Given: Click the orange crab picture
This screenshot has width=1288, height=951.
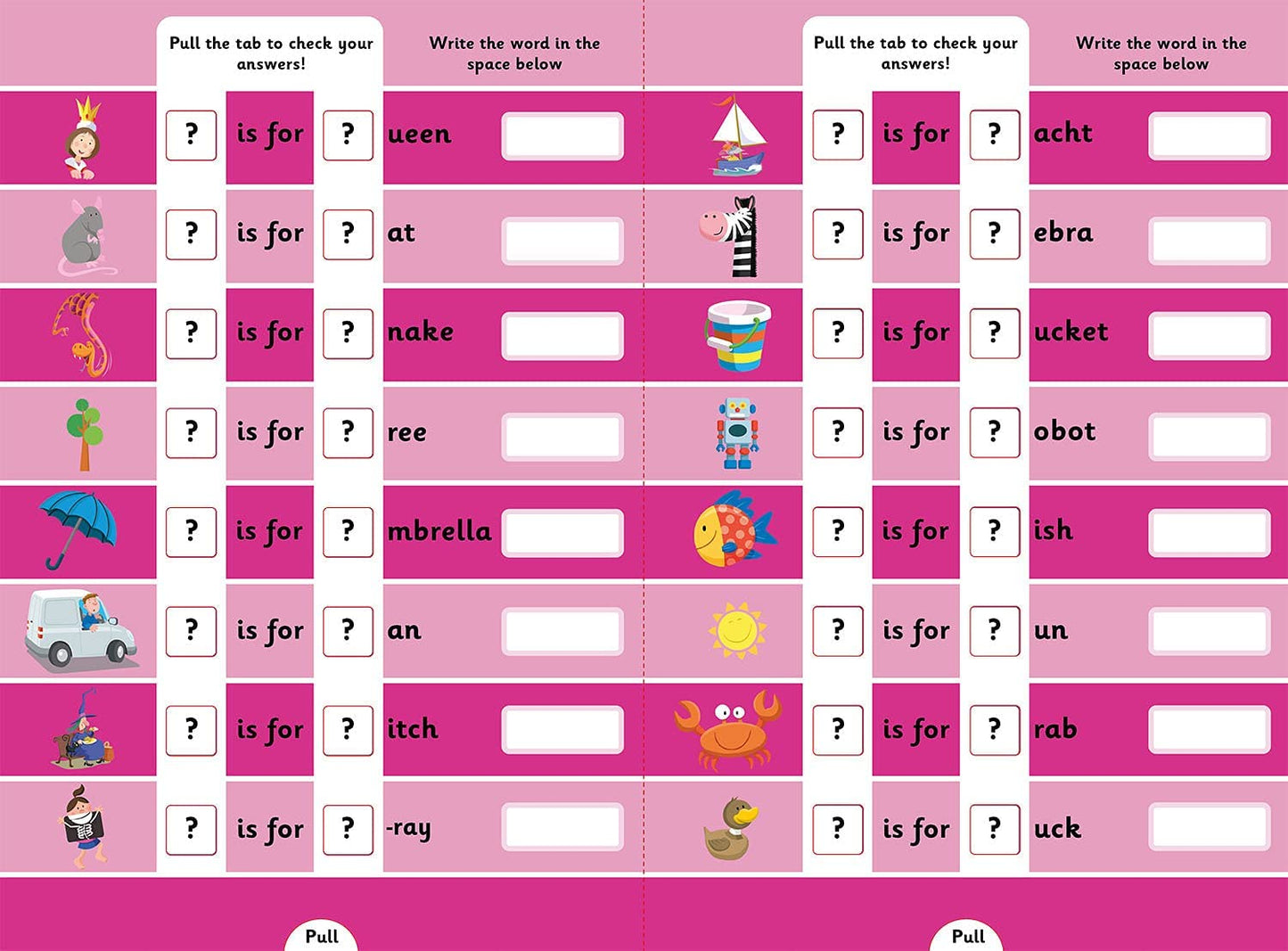Looking at the screenshot, I should (729, 730).
